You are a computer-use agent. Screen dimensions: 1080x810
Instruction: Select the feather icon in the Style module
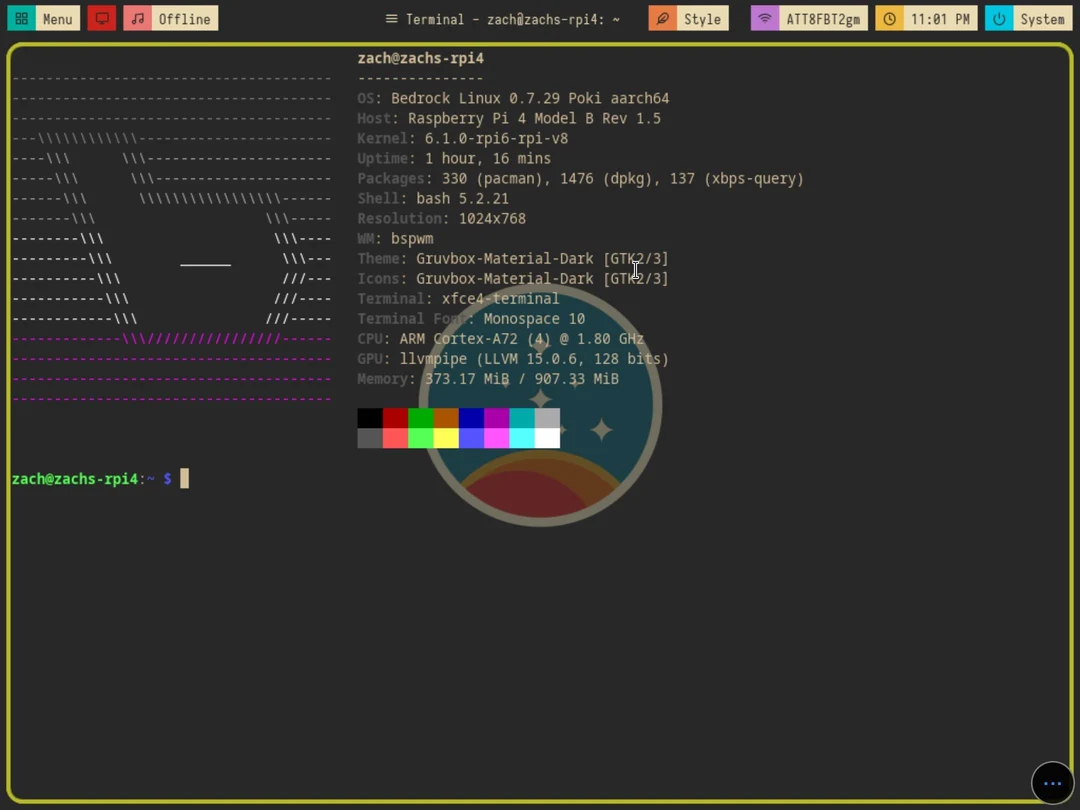pyautogui.click(x=661, y=18)
